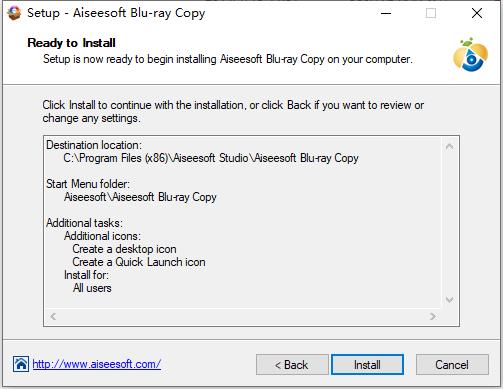Minimize the setup window

click(x=386, y=13)
